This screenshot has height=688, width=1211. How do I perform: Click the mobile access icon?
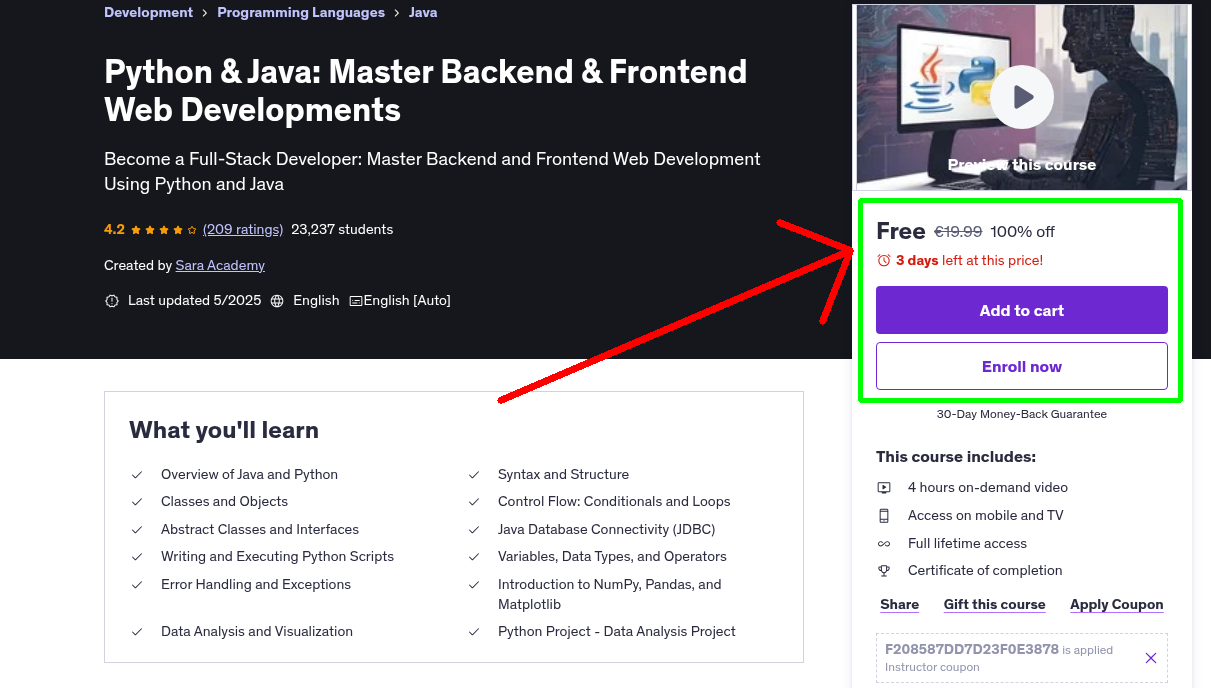point(884,516)
